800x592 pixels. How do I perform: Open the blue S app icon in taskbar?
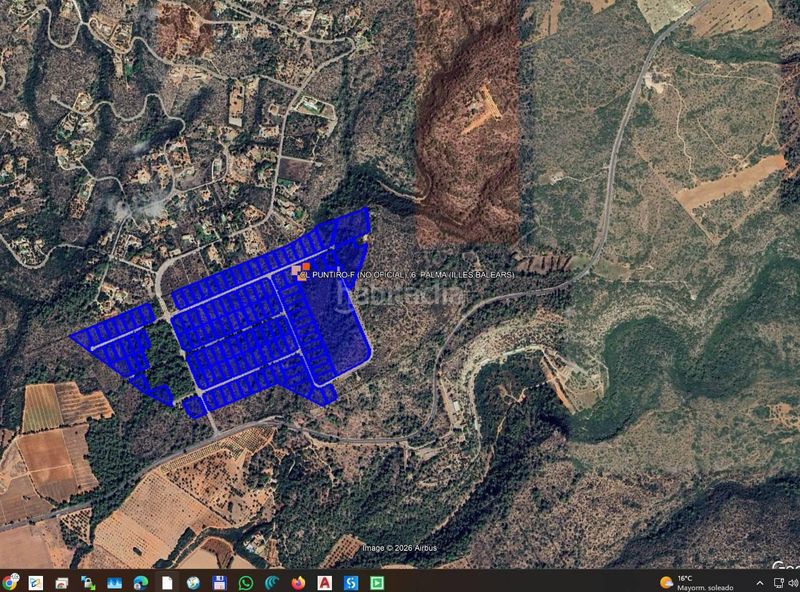pos(351,582)
